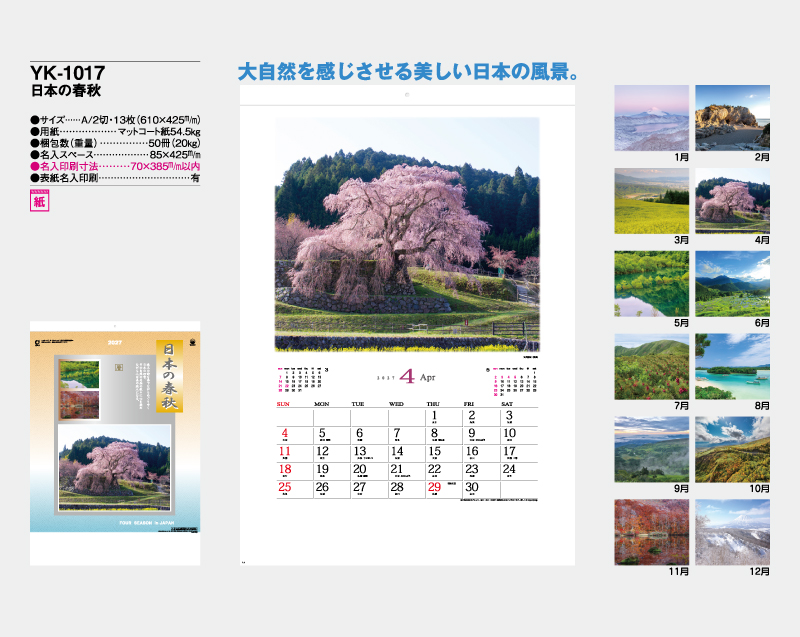Select the March yellow flower field thumbnail
The height and width of the screenshot is (637, 800).
point(651,201)
